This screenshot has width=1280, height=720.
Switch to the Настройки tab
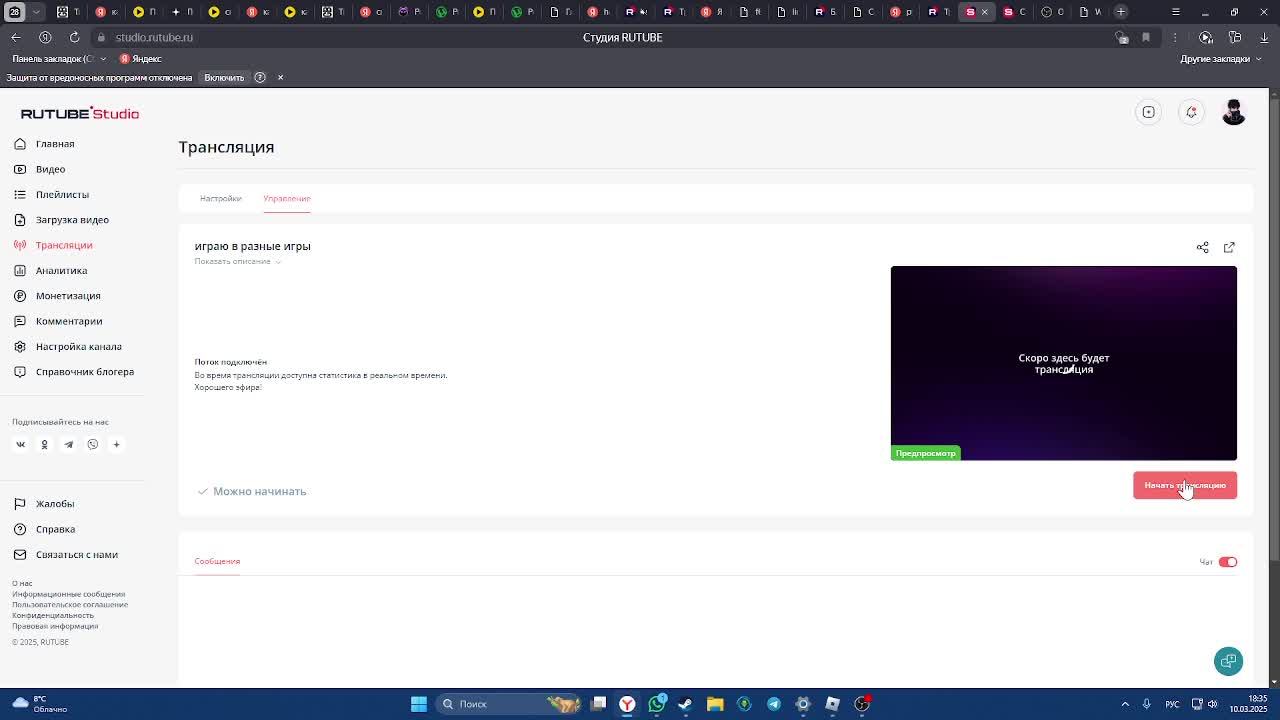[220, 198]
